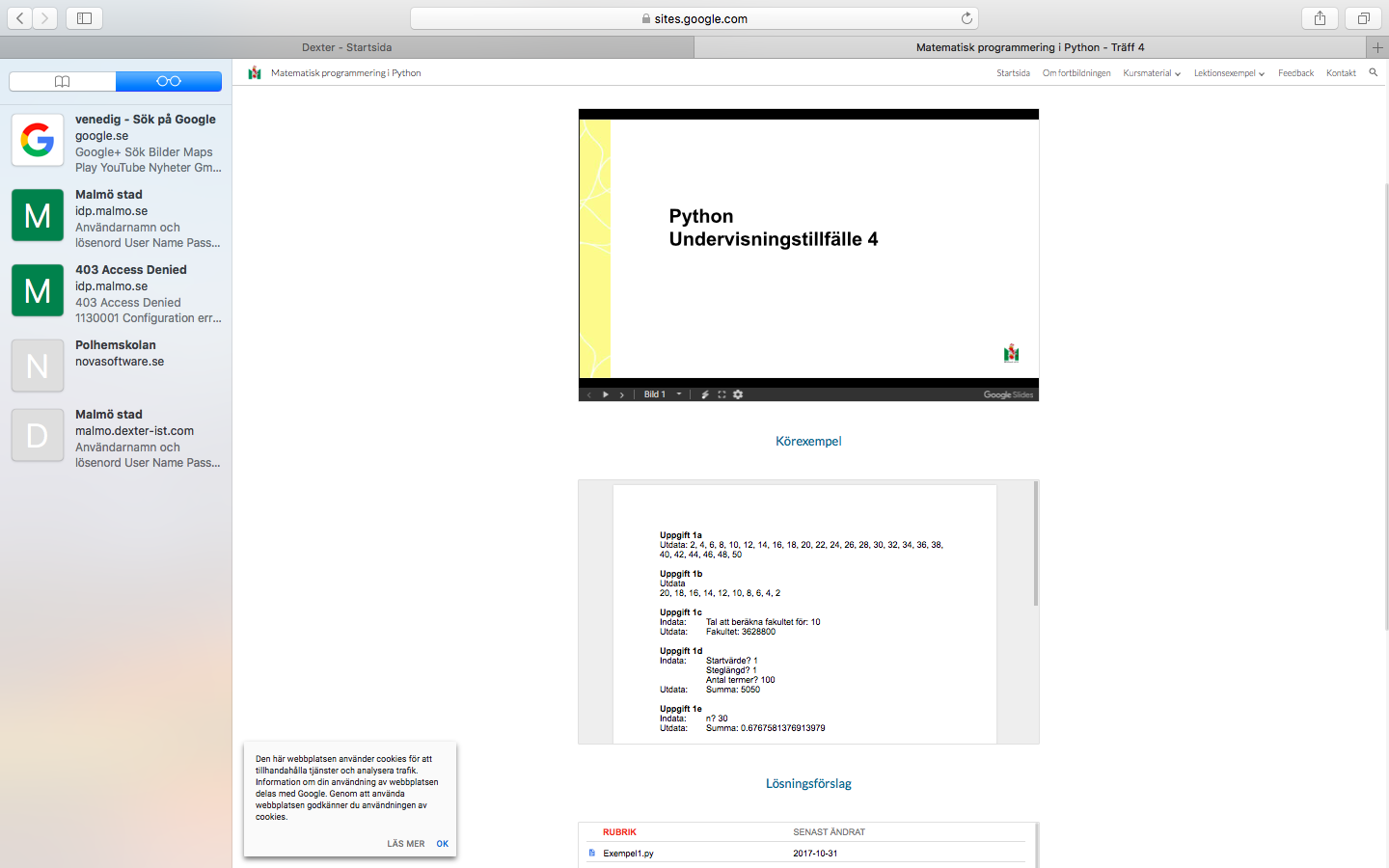The width and height of the screenshot is (1389, 868).
Task: Expand the Kursmaterial dropdown menu
Action: pos(1151,73)
